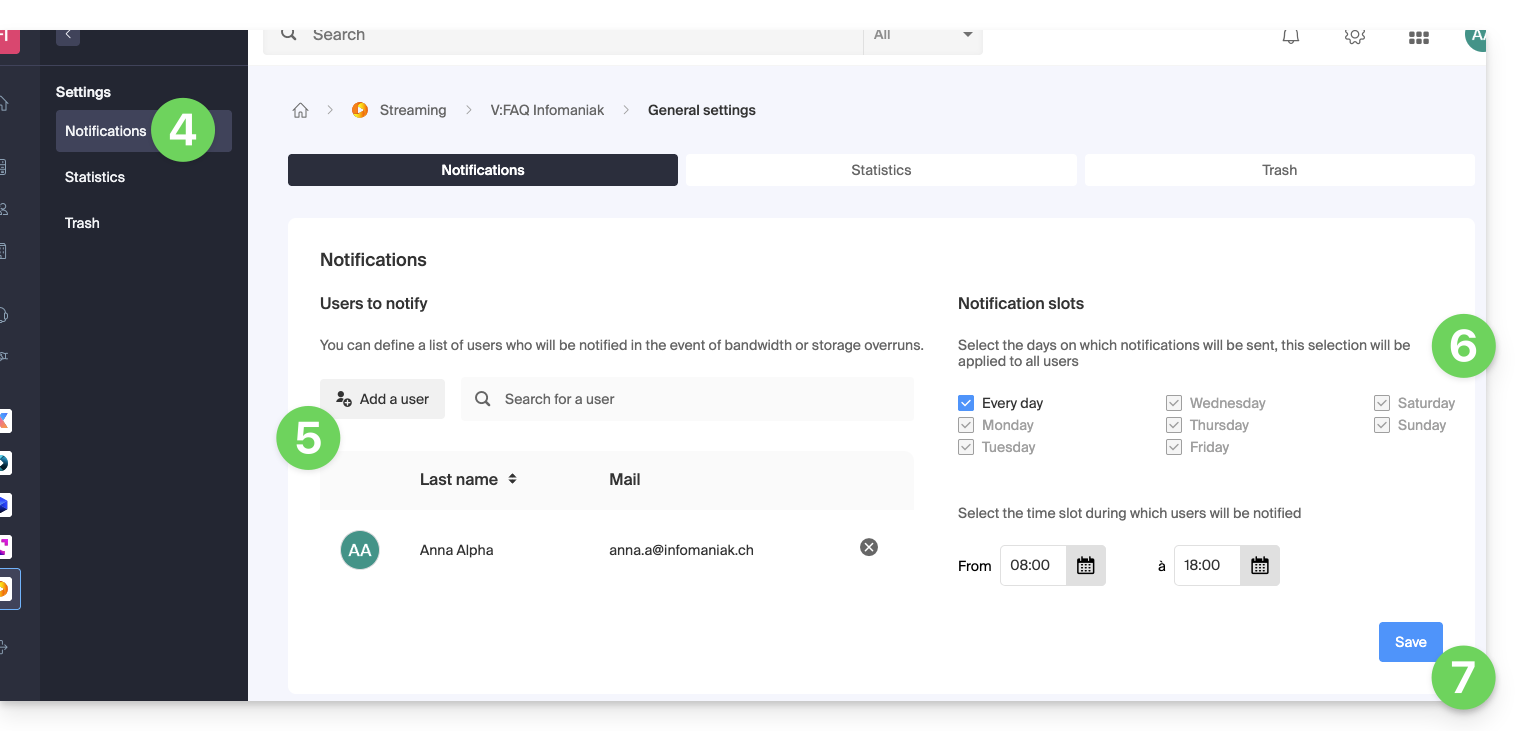Open Trash in the Settings sidebar

(x=82, y=223)
